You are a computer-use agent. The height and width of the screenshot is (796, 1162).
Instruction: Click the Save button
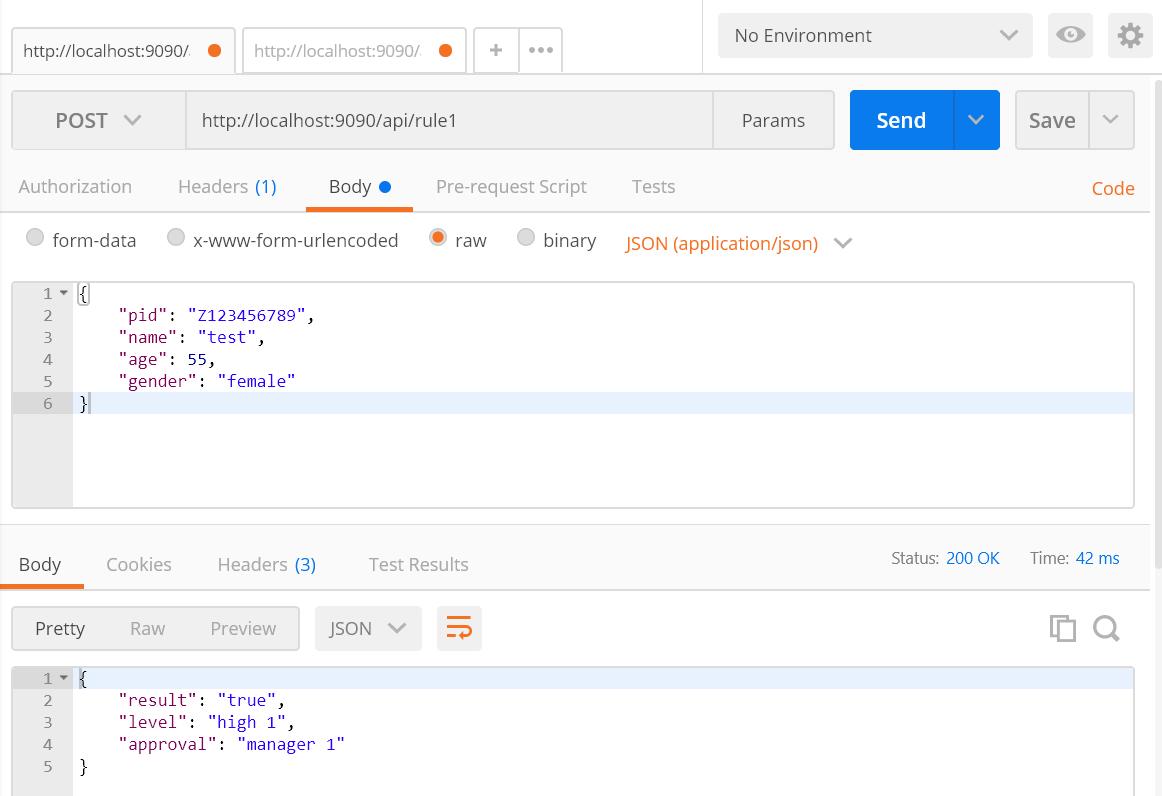[1052, 120]
